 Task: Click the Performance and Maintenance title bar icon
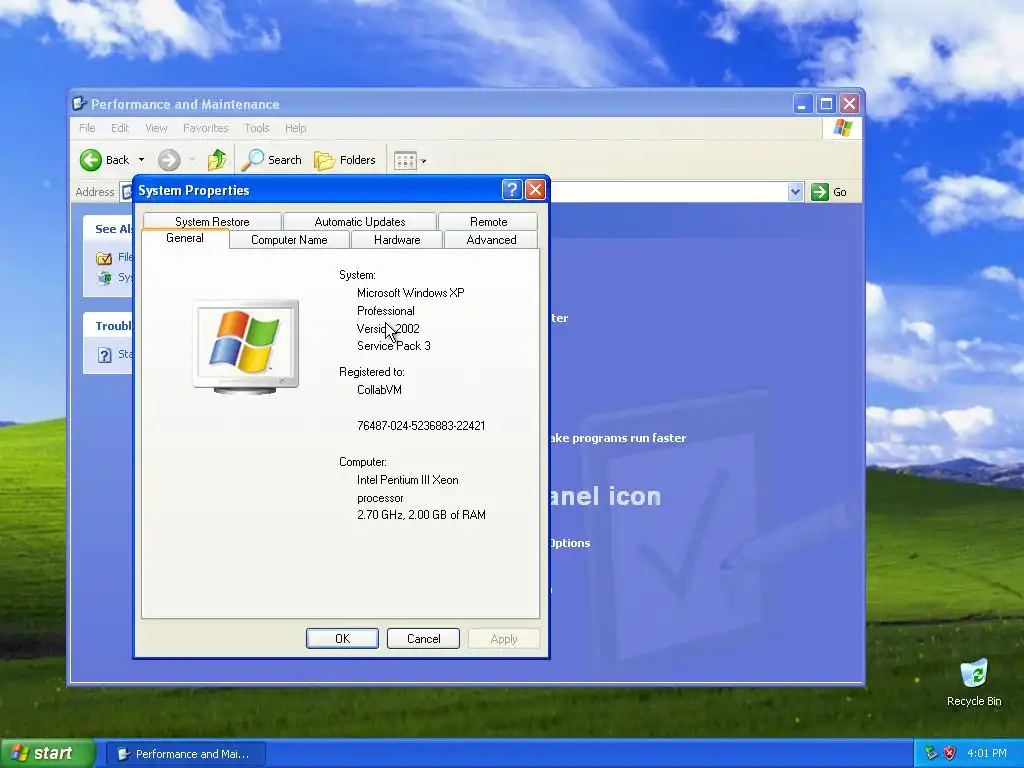[x=80, y=104]
